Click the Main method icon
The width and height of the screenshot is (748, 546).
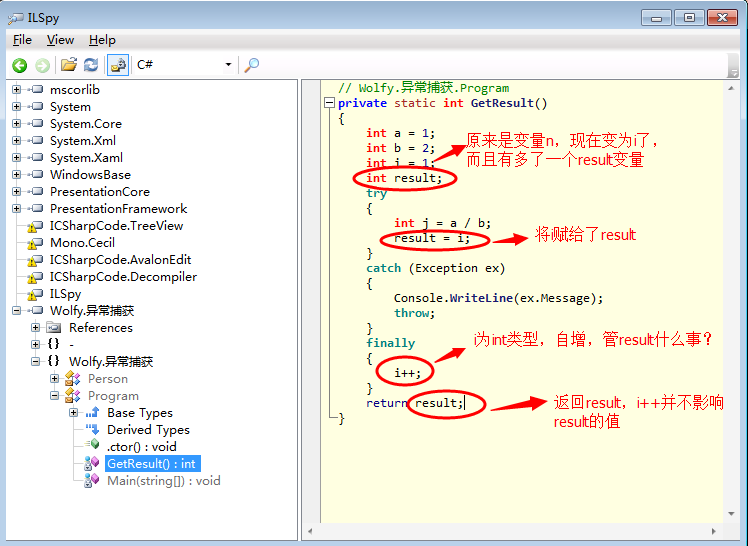pyautogui.click(x=91, y=480)
